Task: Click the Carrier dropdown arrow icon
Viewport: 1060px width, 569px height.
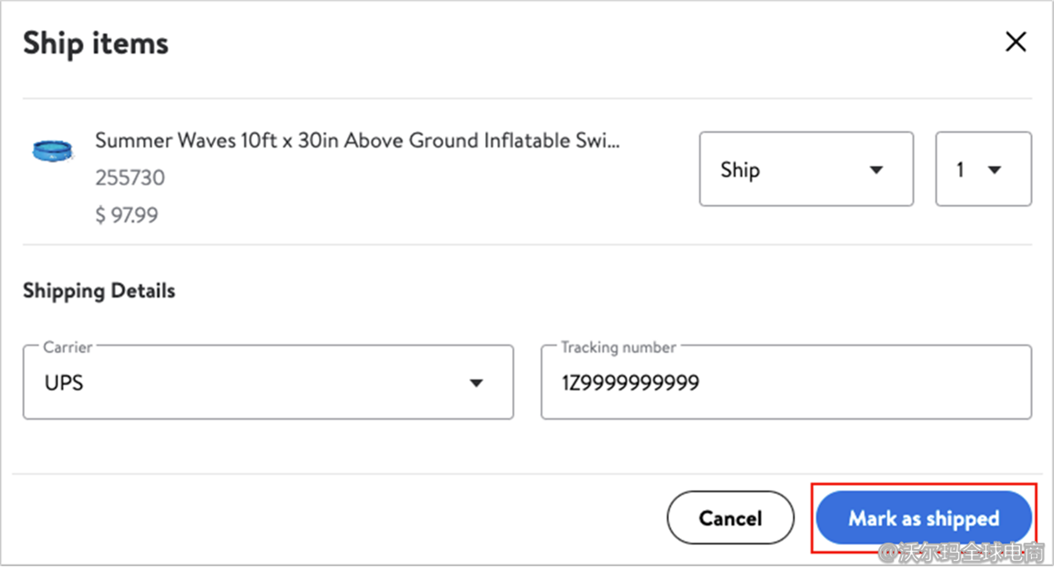Action: [x=477, y=383]
